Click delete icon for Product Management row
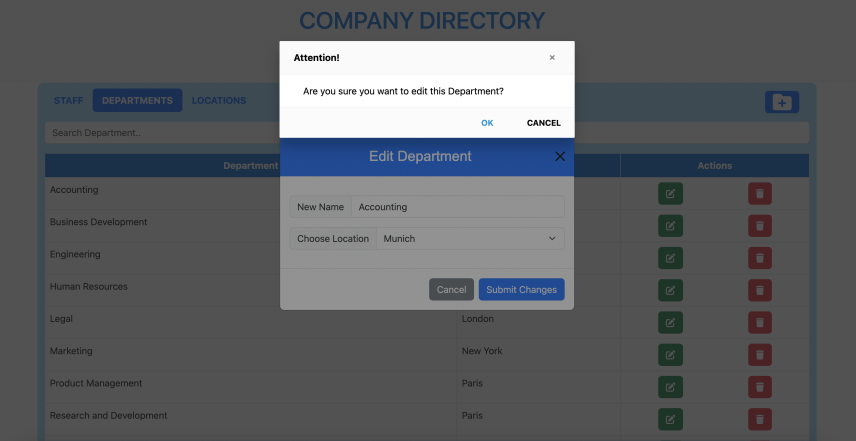This screenshot has width=856, height=441. point(759,387)
